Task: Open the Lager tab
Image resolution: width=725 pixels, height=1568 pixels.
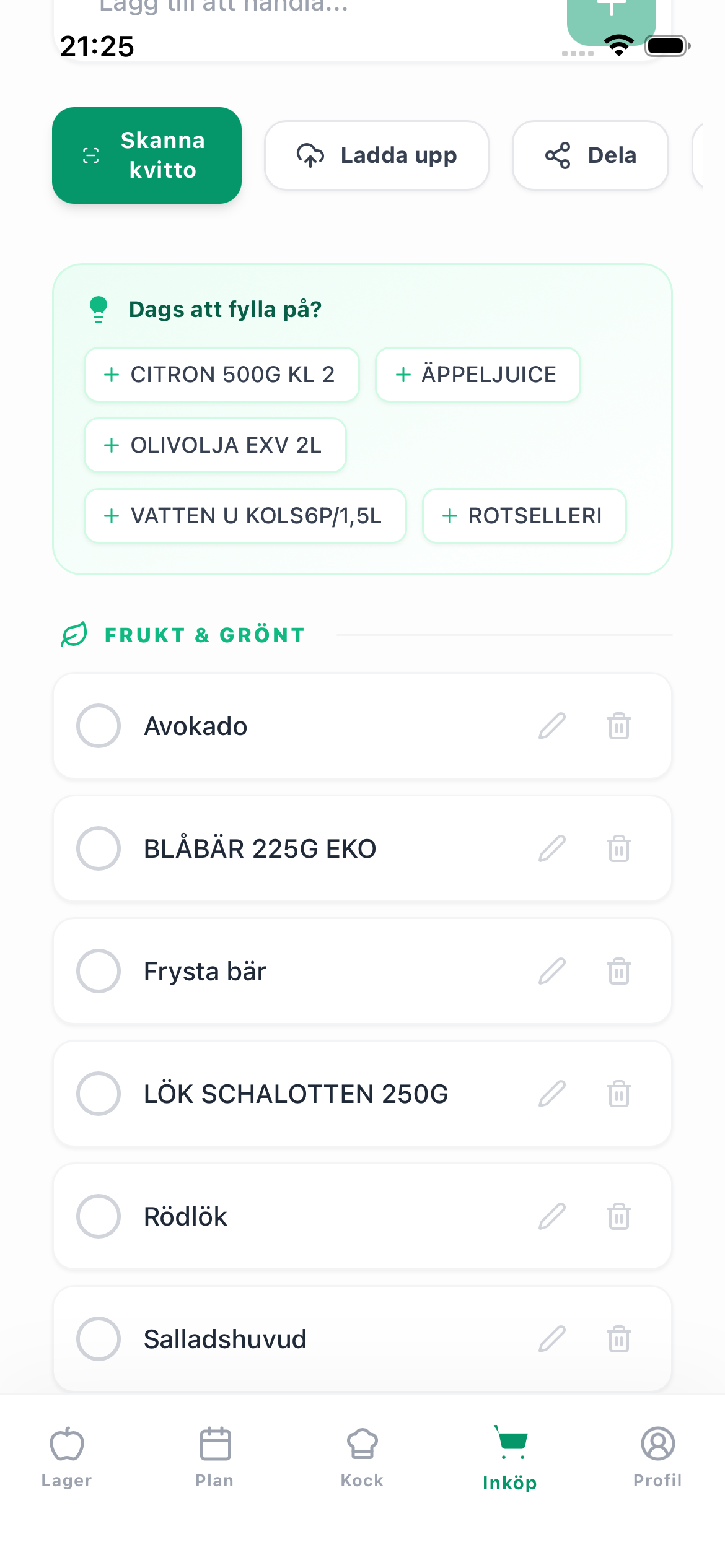Action: coord(66,1457)
